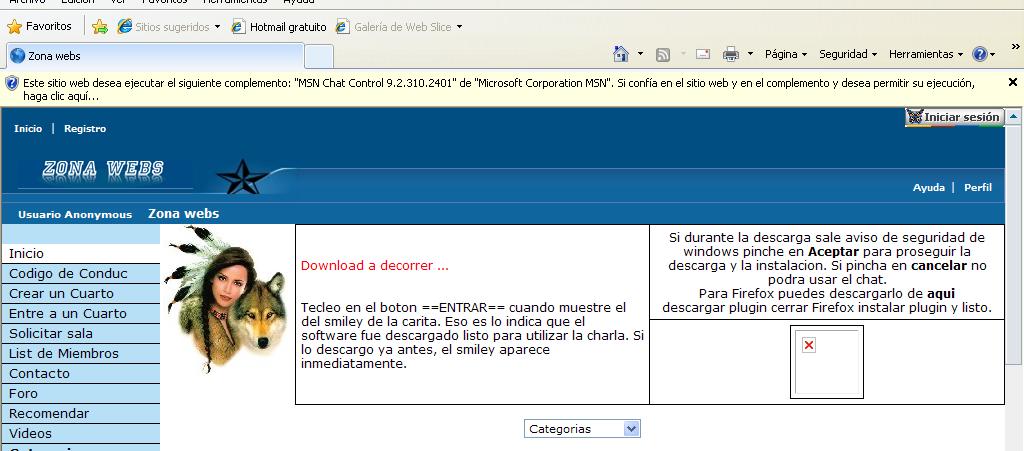Open Sitios sugeridos link
The height and width of the screenshot is (451, 1024).
click(164, 27)
